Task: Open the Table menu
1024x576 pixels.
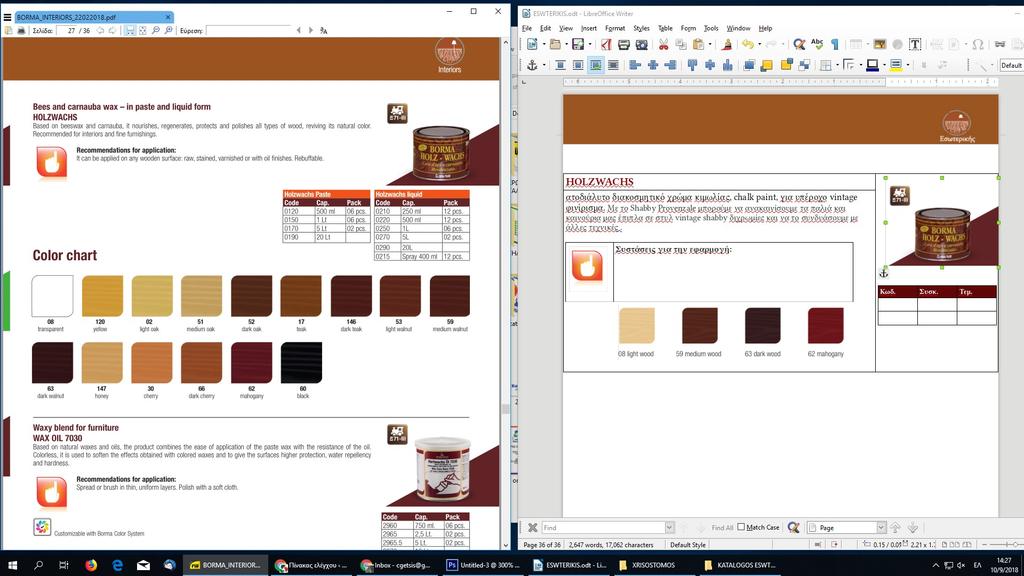Action: tap(665, 28)
